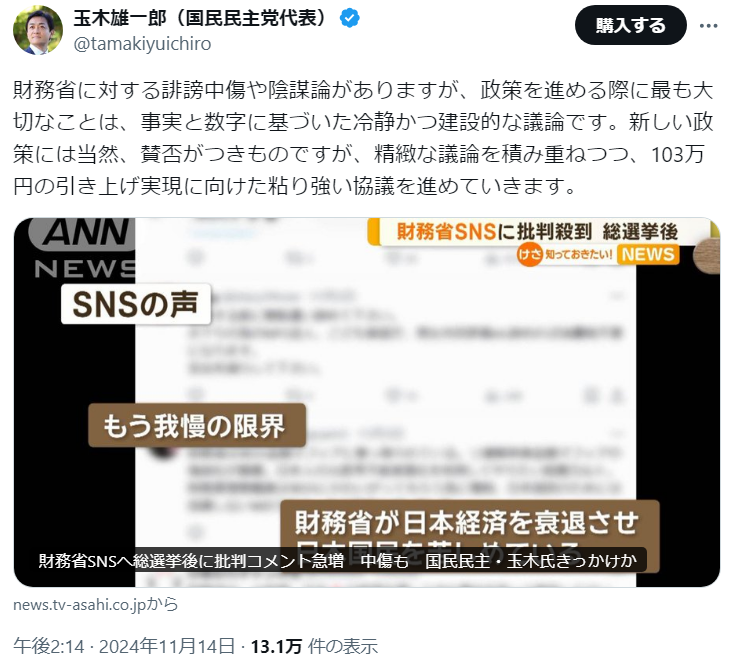Open the profile avatar of 玉木雄一郎
The image size is (737, 667).
pyautogui.click(x=38, y=31)
